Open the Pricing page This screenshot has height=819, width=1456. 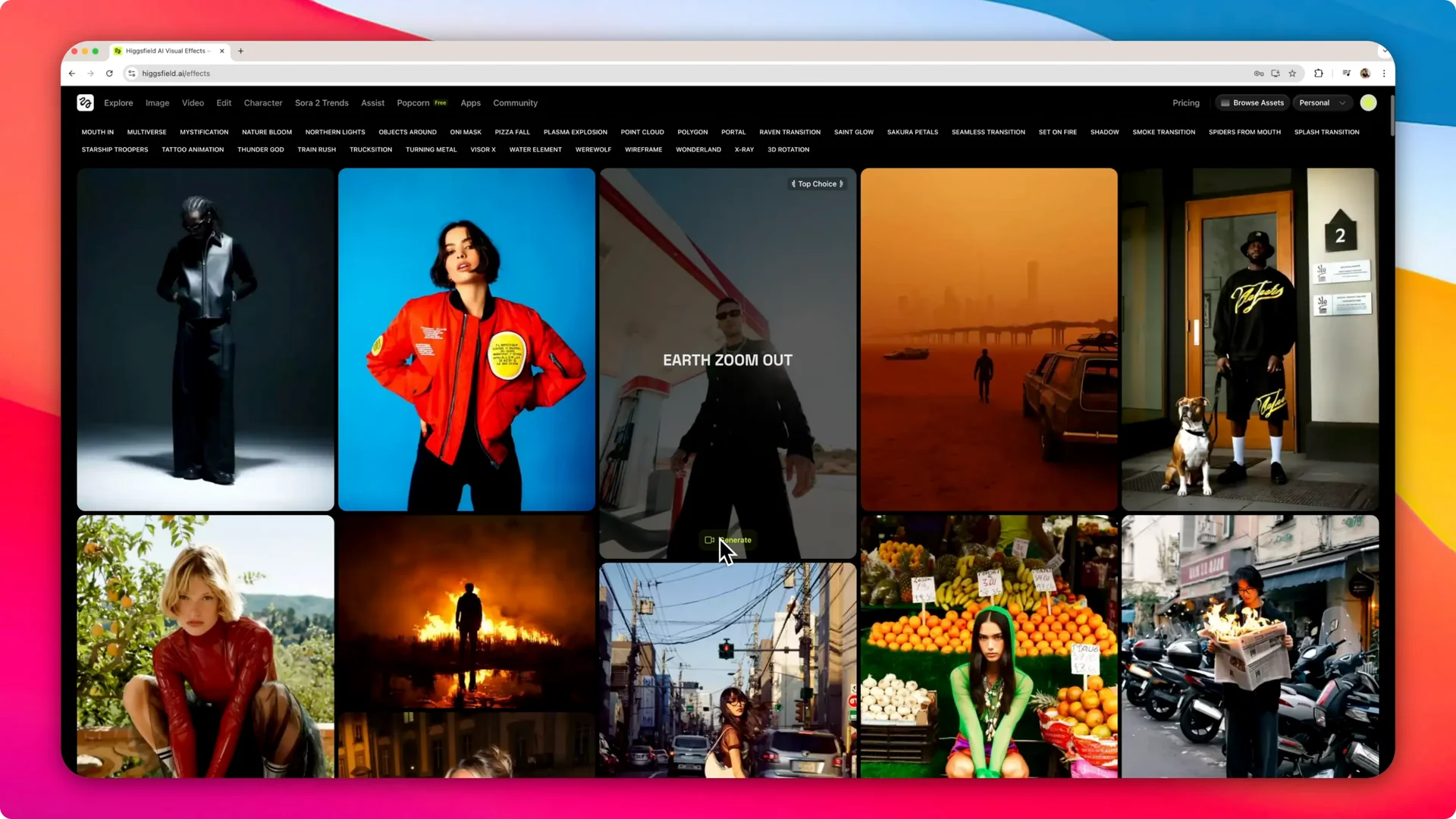pyautogui.click(x=1186, y=102)
